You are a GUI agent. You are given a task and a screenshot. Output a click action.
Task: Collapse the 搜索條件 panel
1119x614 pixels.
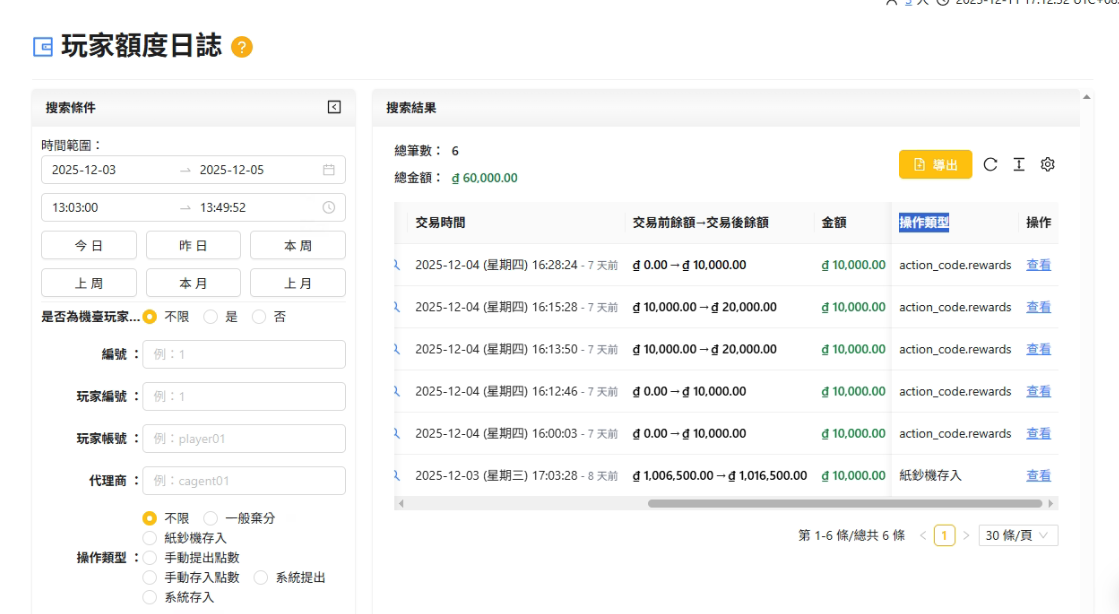[x=334, y=107]
